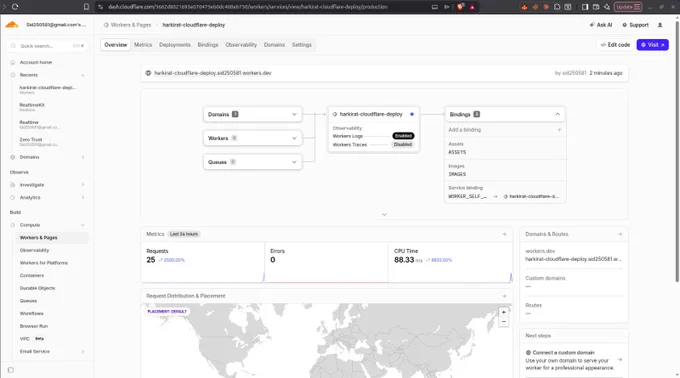Viewport: 680px width, 378px height.
Task: Expand the Workers card
Action: [252, 138]
